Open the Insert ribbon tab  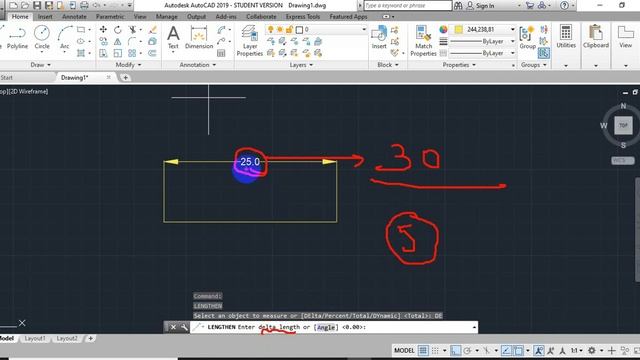point(45,16)
